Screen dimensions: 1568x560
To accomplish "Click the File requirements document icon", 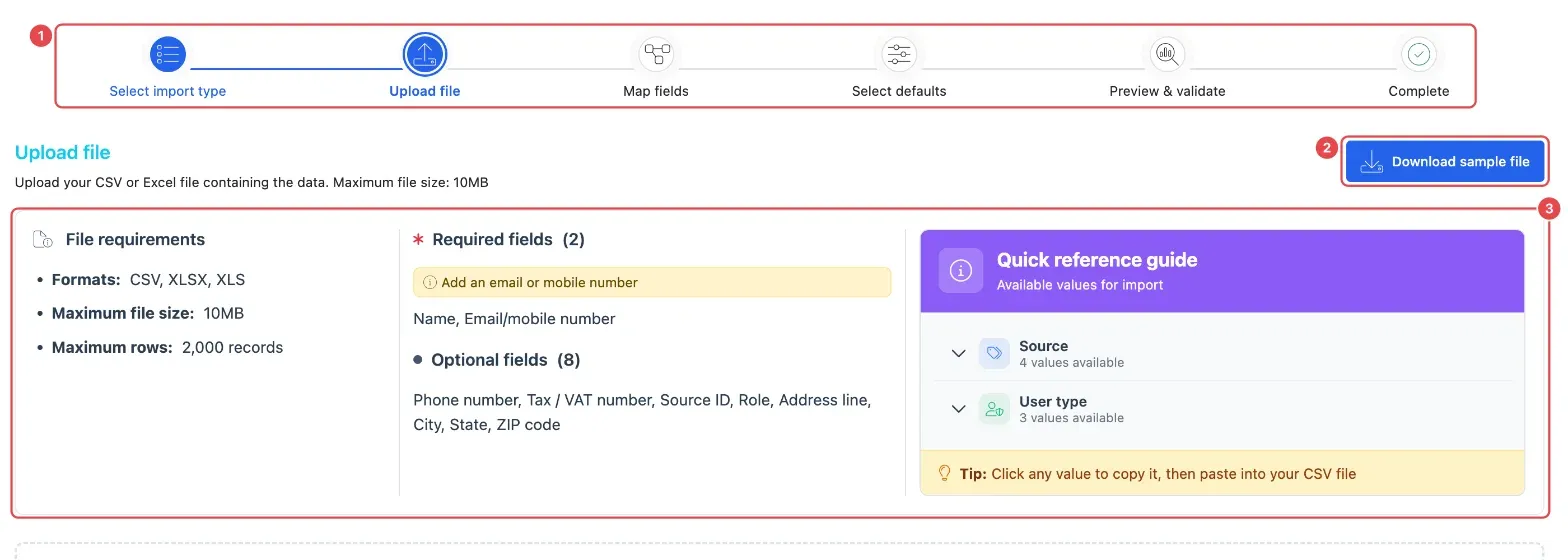I will tap(43, 240).
